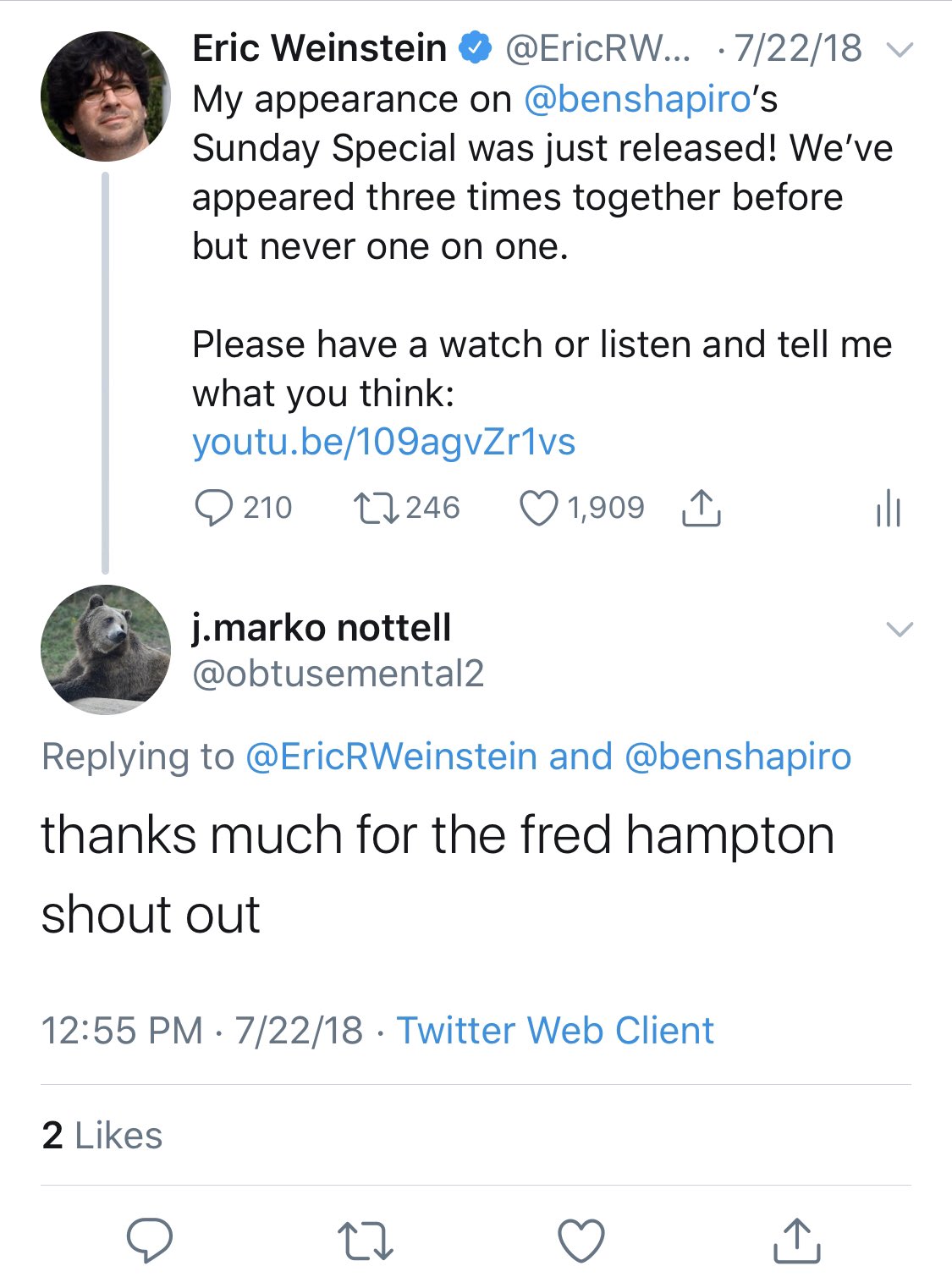
Task: Open j.marko nottell's bear avatar
Action: [105, 650]
